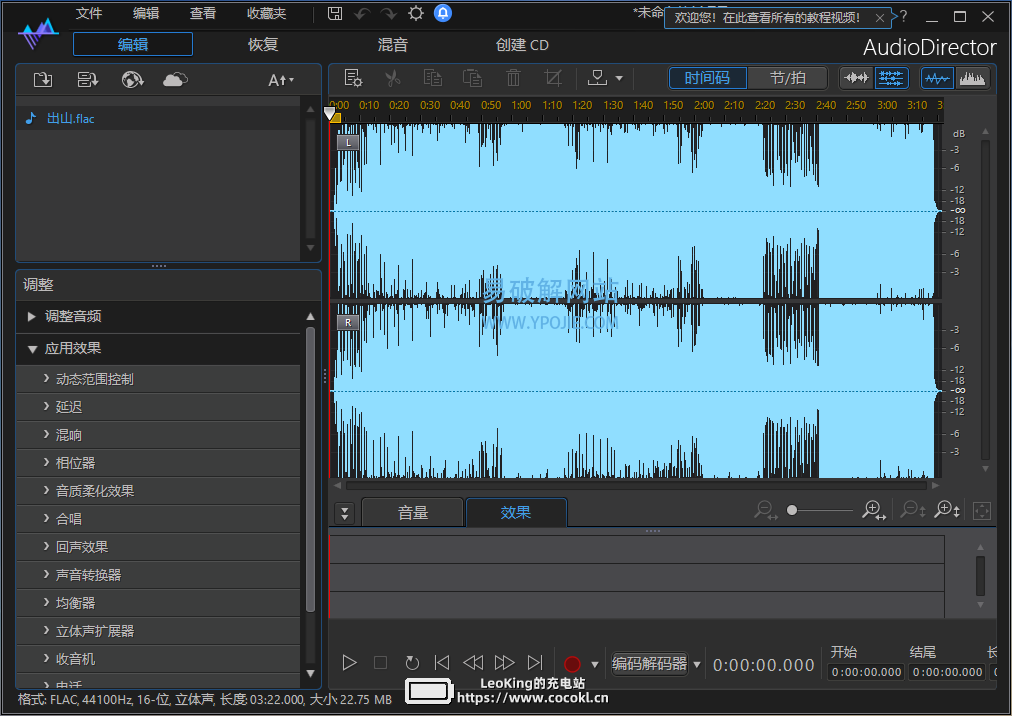Switch to spectral frequency view
The image size is (1012, 716).
coord(972,79)
